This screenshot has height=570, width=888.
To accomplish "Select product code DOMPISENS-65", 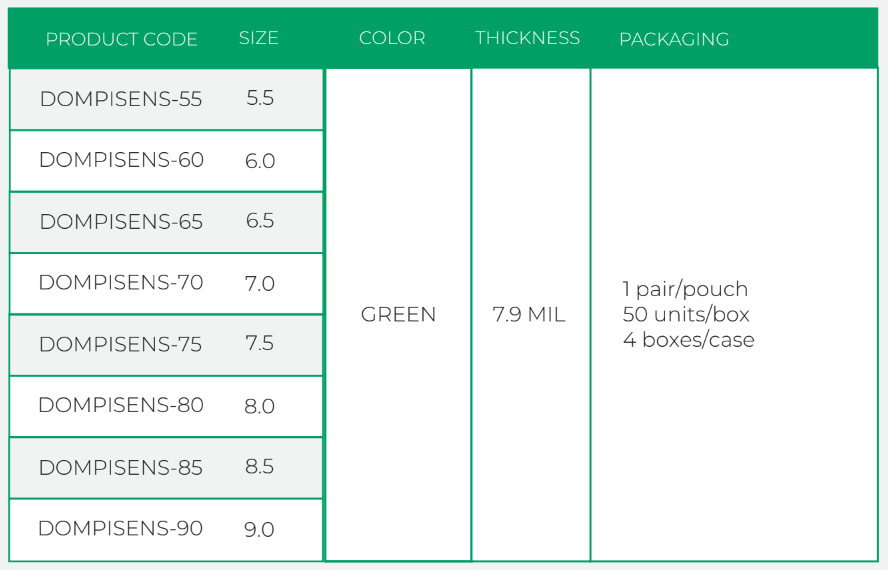I will (x=121, y=222).
